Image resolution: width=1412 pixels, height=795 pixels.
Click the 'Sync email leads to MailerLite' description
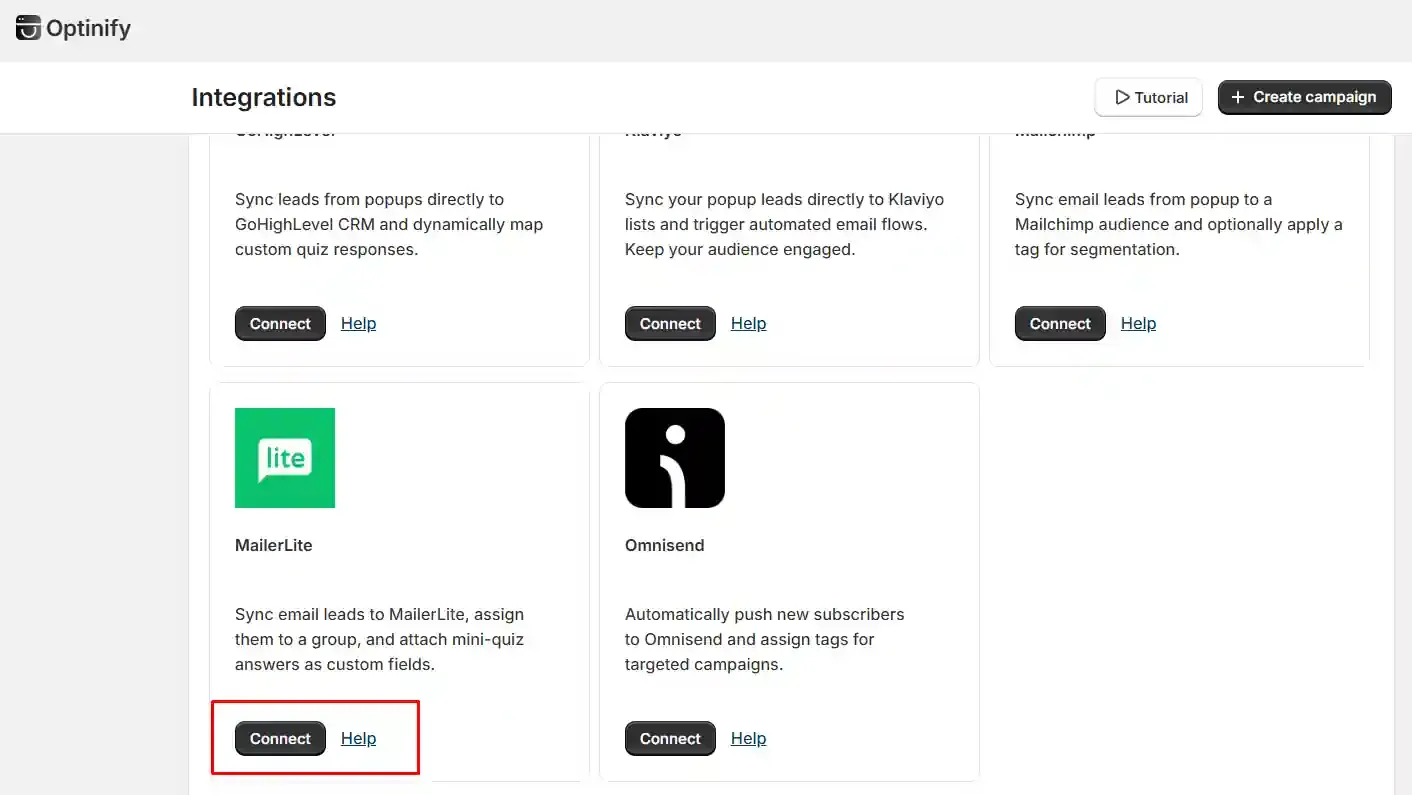pyautogui.click(x=380, y=639)
